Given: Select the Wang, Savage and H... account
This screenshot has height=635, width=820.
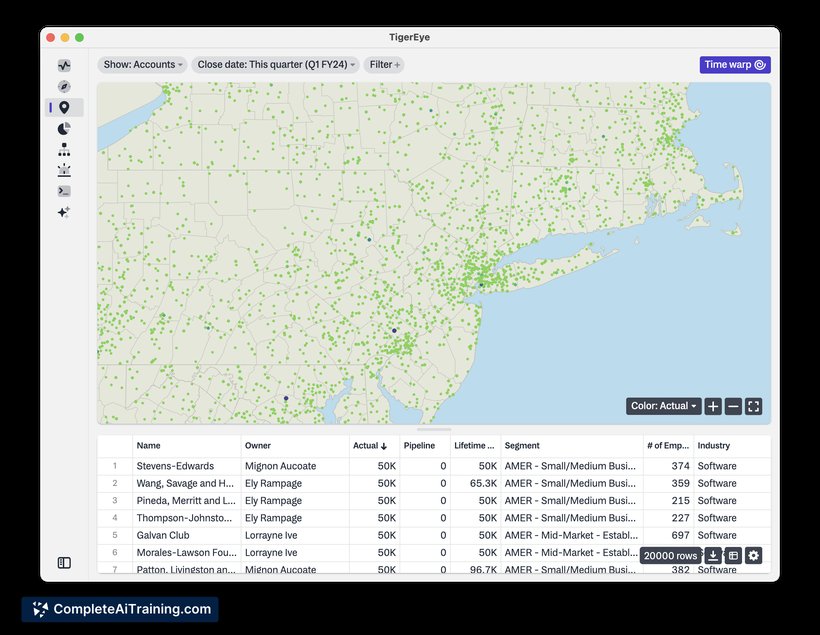Looking at the screenshot, I should [x=185, y=483].
